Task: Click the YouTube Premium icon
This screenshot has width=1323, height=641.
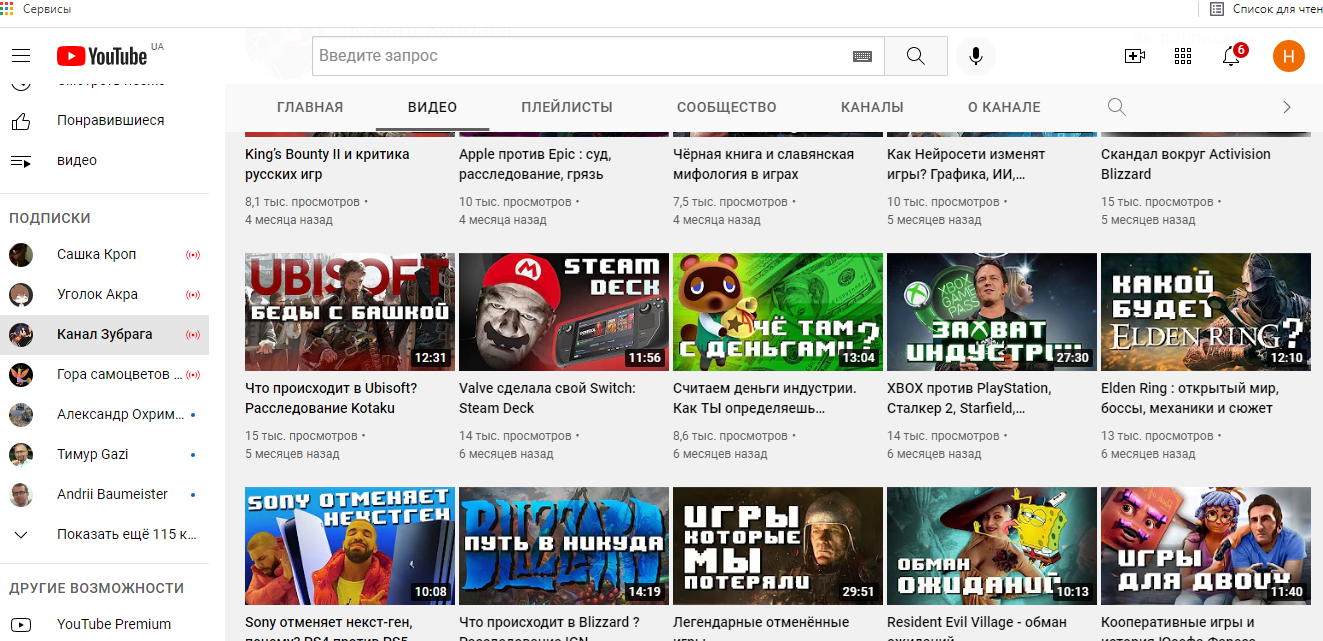Action: coord(21,624)
